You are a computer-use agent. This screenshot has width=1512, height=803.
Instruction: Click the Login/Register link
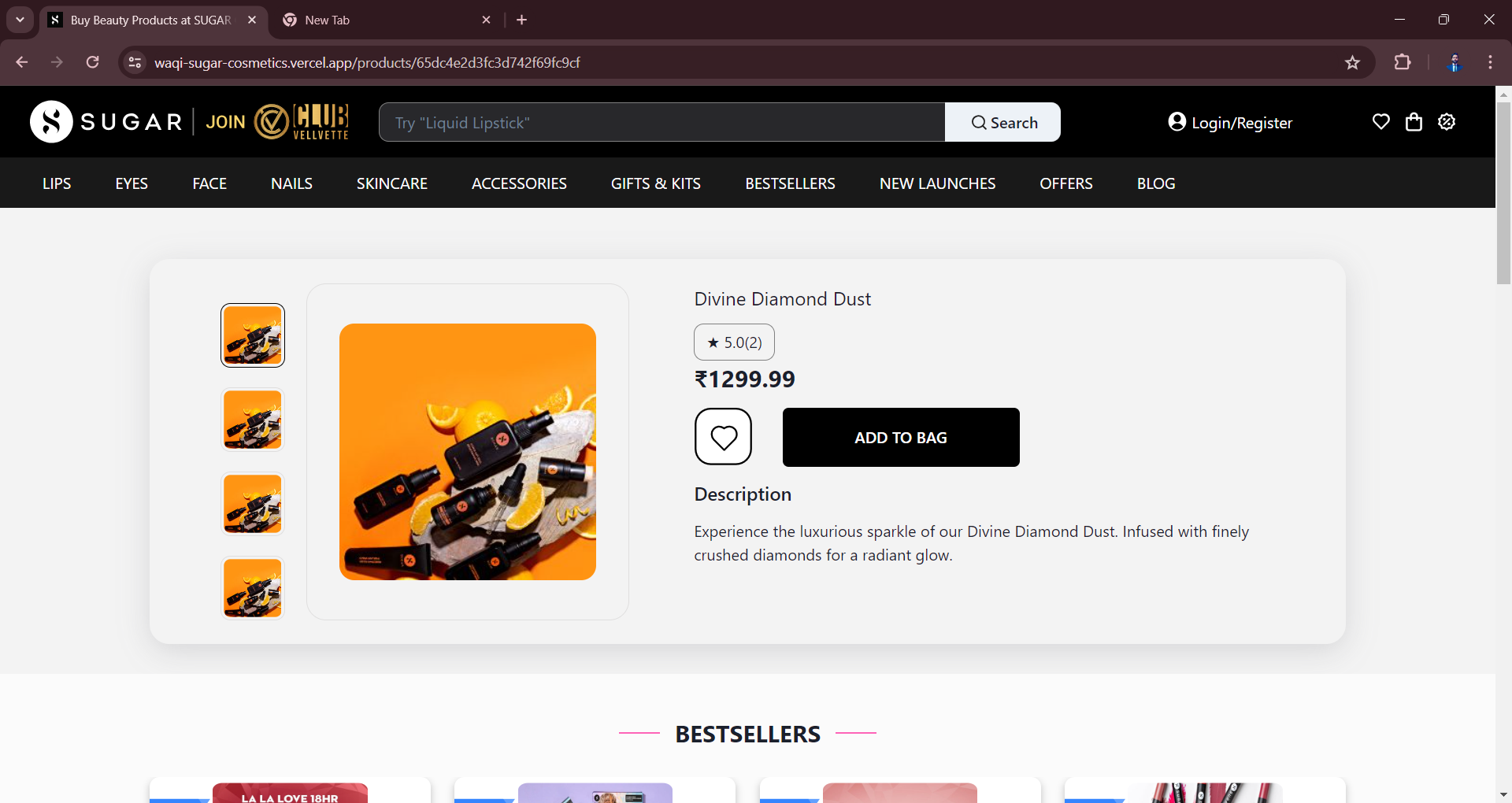coord(1230,122)
